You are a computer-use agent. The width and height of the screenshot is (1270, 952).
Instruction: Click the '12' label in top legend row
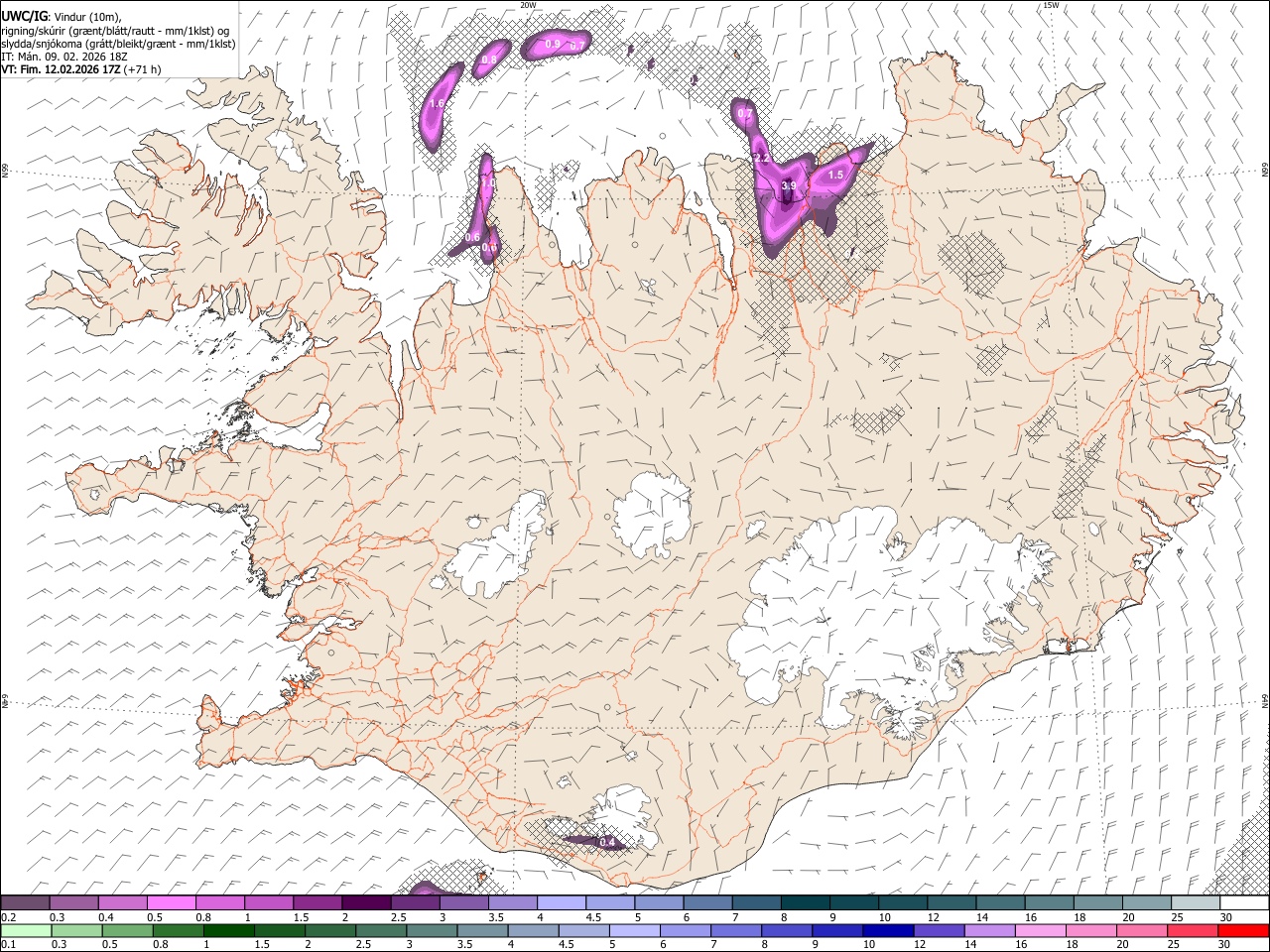click(x=933, y=917)
